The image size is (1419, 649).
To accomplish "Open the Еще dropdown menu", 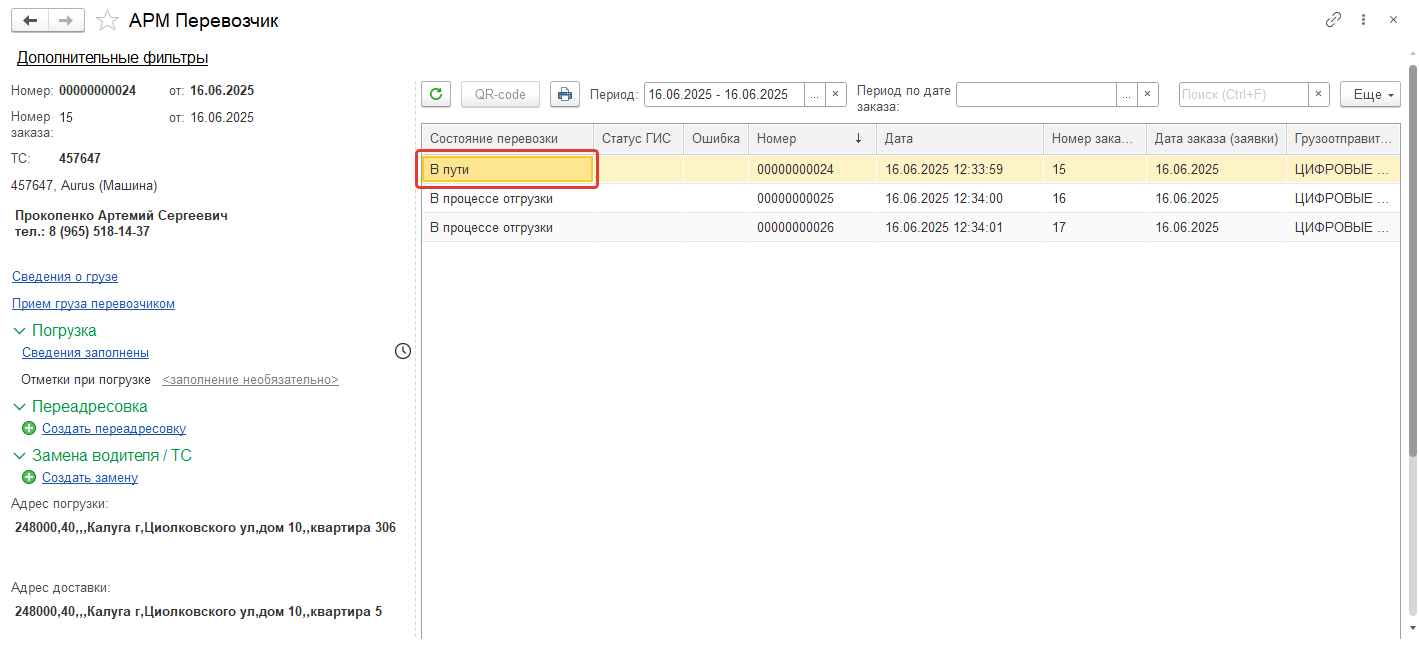I will pyautogui.click(x=1370, y=94).
